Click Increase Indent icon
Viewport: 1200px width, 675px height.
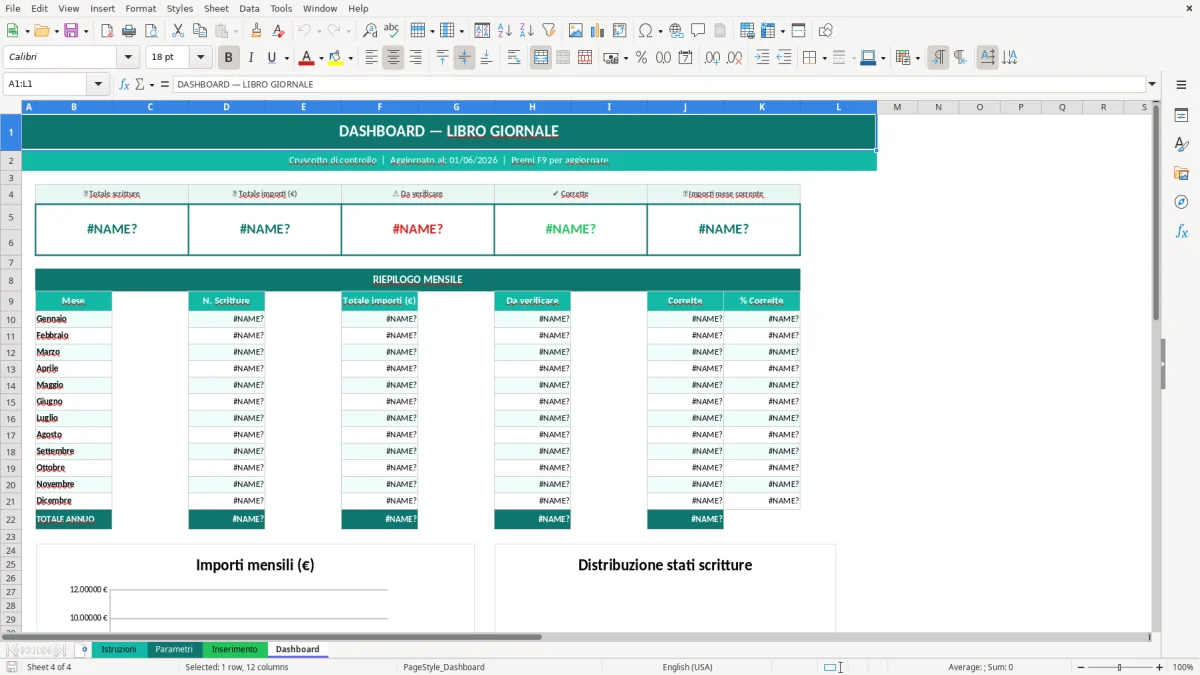tap(762, 58)
